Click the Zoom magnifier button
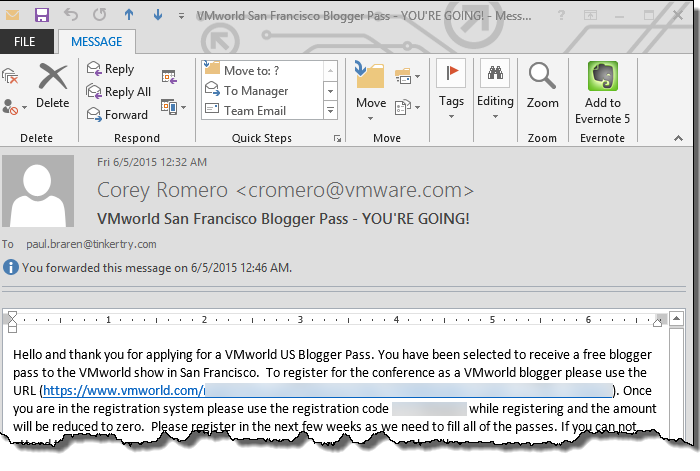 (x=542, y=85)
